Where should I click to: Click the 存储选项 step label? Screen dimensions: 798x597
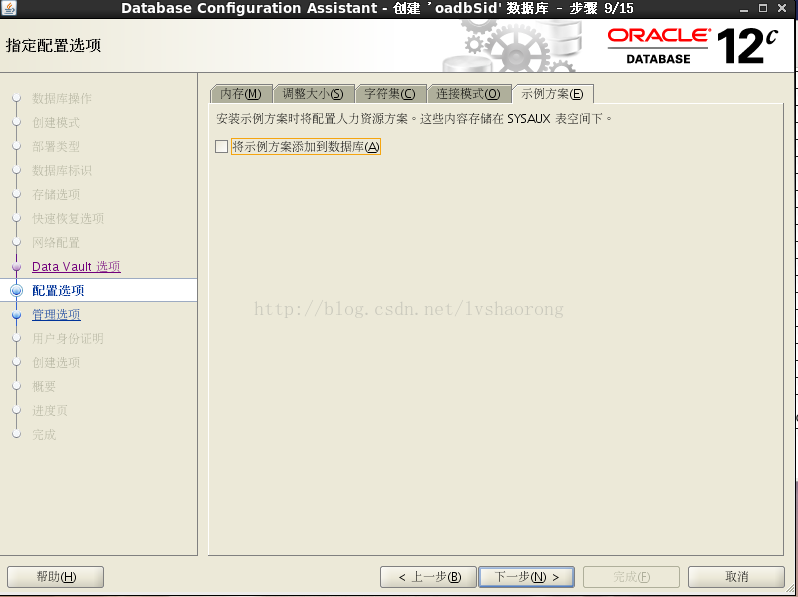(56, 194)
